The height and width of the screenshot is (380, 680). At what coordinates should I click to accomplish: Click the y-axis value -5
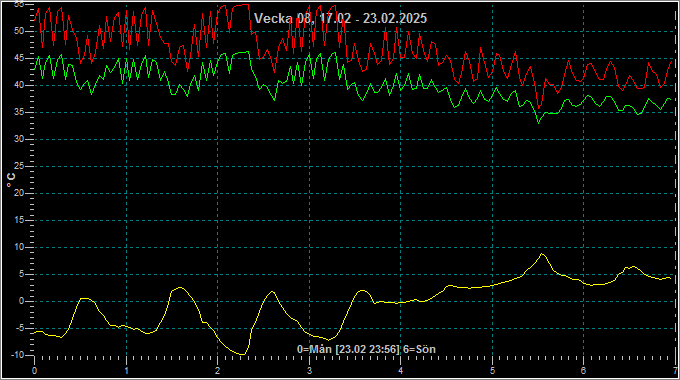19,328
